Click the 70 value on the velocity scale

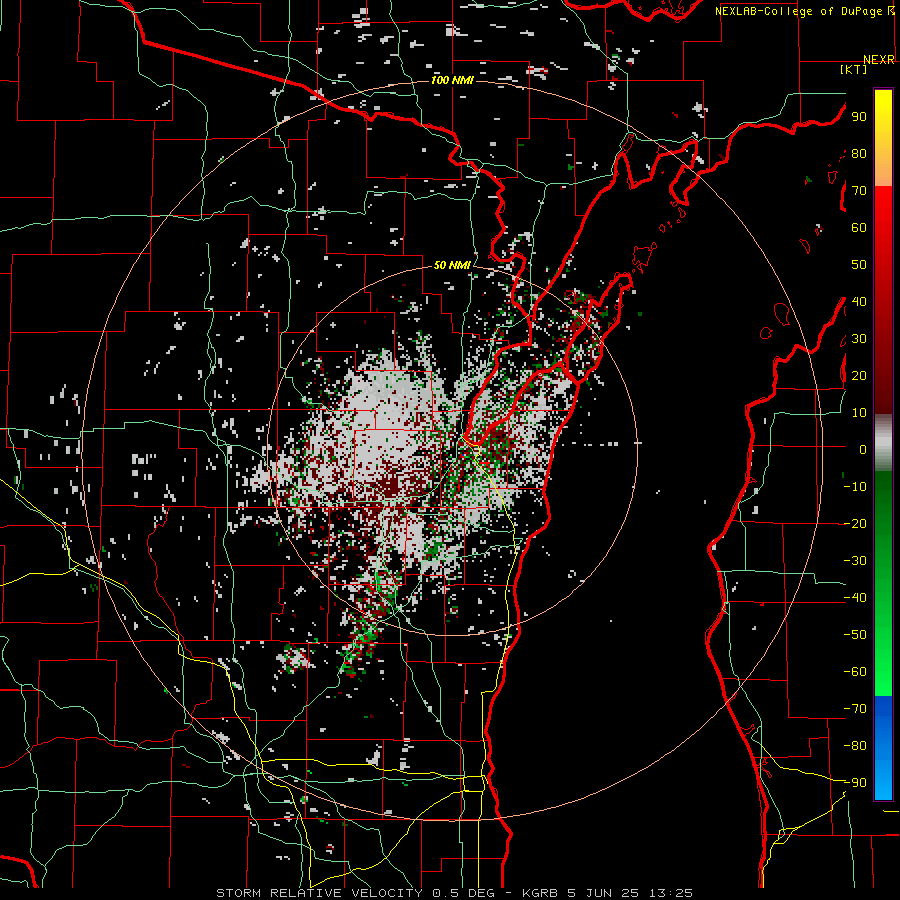(x=859, y=191)
